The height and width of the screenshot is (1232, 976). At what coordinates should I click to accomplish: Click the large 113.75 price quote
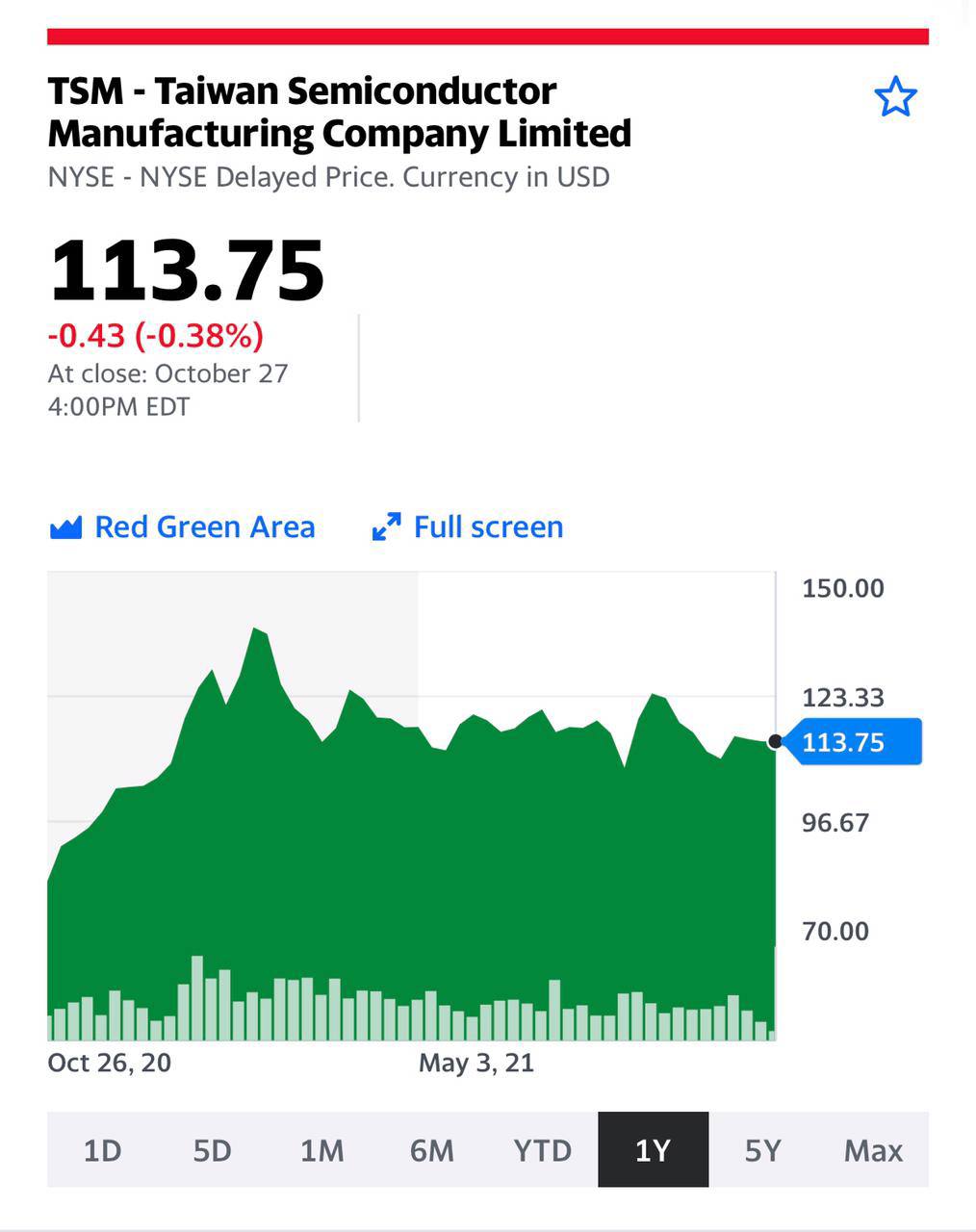[x=187, y=270]
